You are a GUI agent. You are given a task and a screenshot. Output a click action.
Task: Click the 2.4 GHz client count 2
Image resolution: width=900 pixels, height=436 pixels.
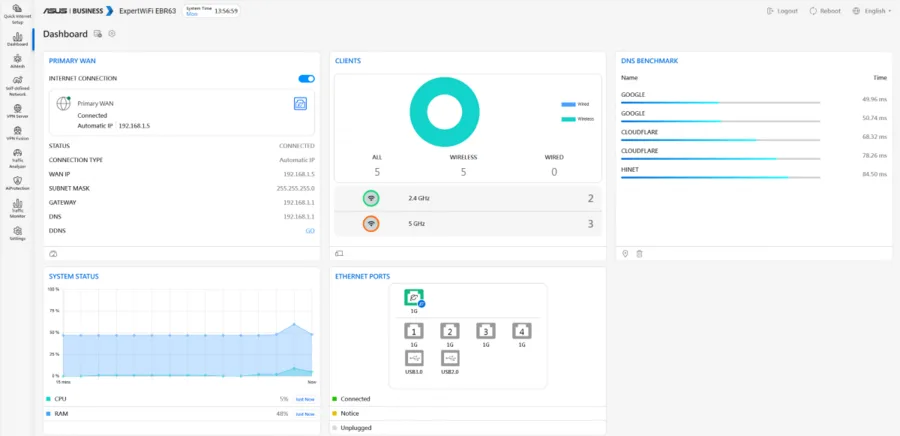590,199
